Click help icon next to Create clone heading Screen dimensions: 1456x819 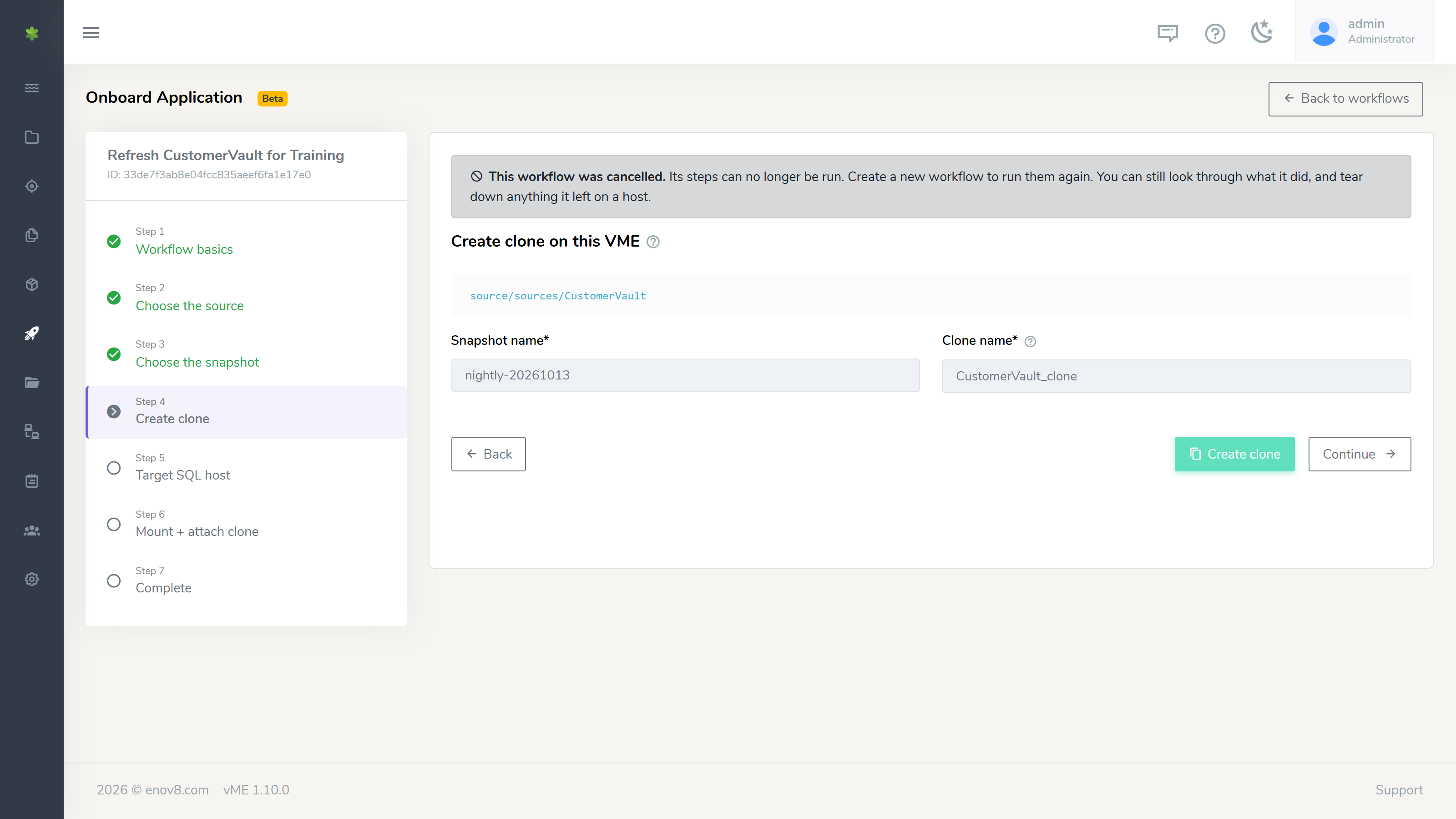[653, 242]
